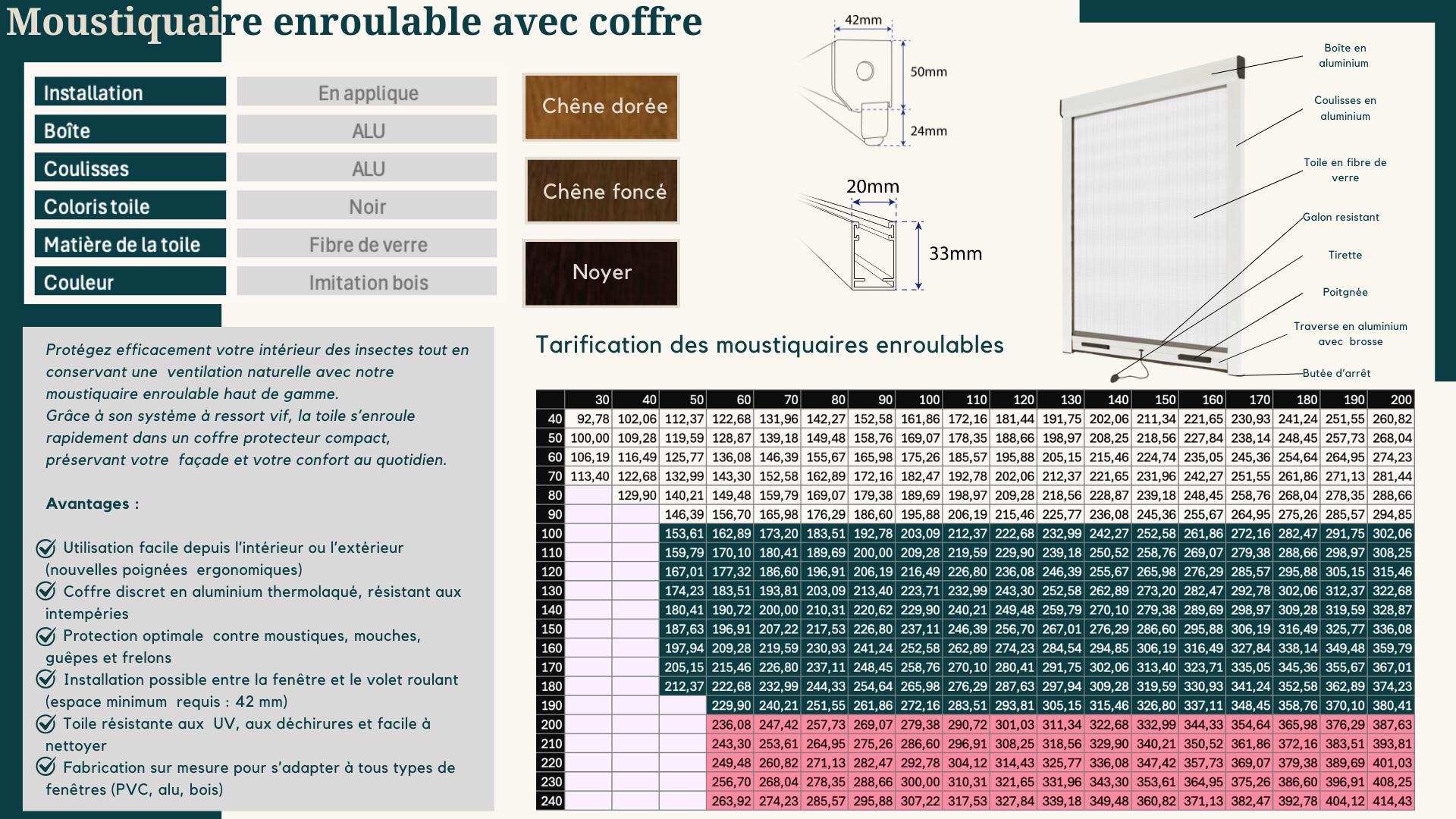Screen dimensions: 1456x819
Task: Click checkmark icon beside 'Utilisation facile'
Action: click(x=46, y=548)
